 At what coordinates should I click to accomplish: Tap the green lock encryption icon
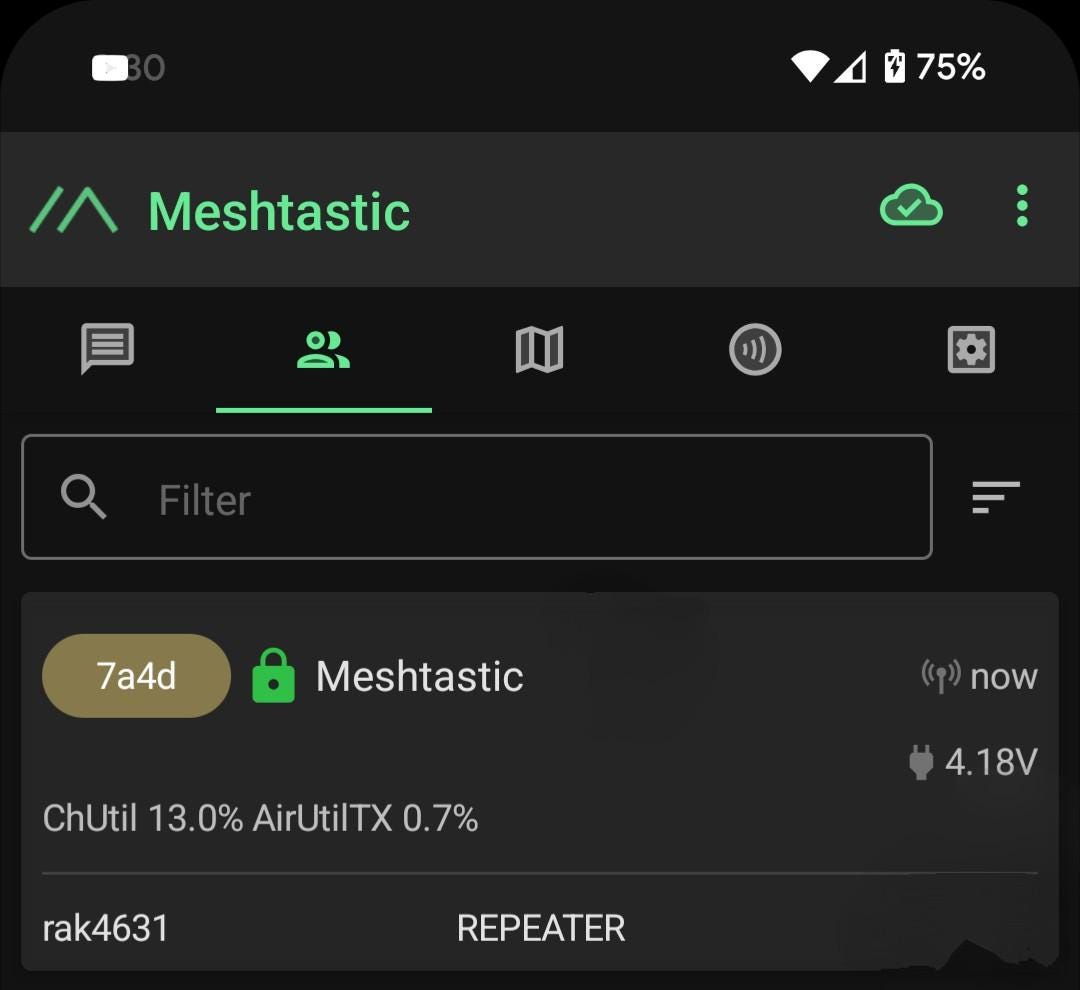(273, 676)
